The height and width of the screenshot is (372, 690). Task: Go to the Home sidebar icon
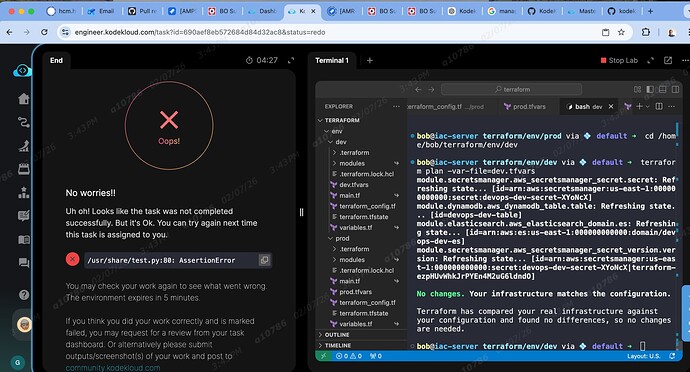[24, 99]
